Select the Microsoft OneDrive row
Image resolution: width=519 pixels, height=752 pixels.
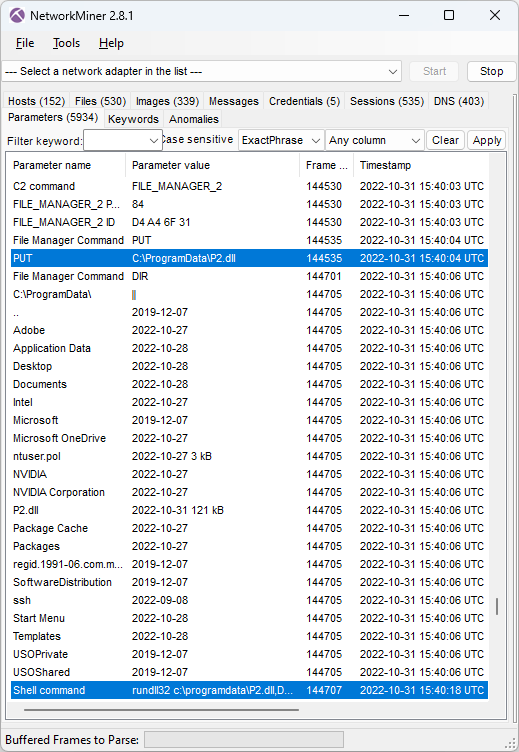(249, 438)
